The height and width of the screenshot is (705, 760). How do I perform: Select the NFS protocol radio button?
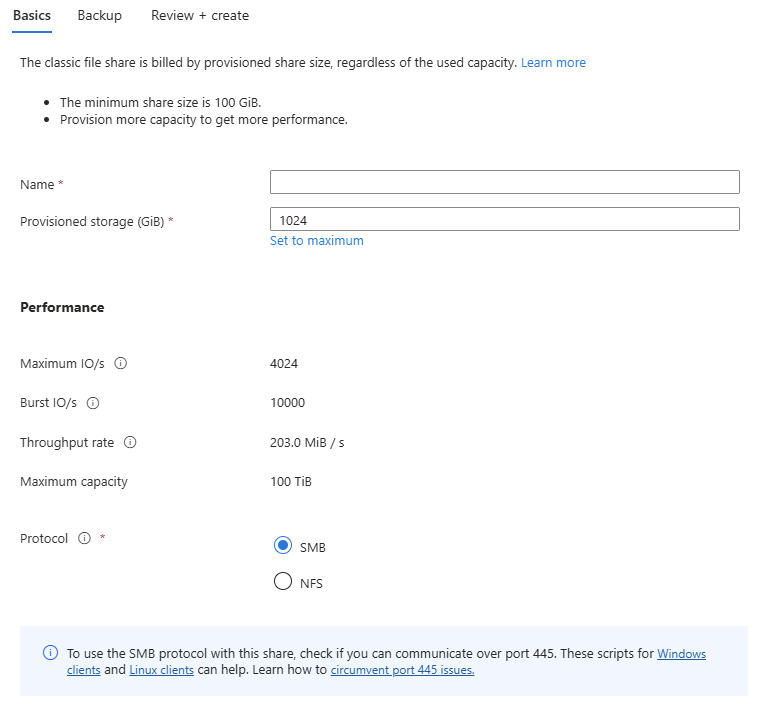[x=283, y=581]
